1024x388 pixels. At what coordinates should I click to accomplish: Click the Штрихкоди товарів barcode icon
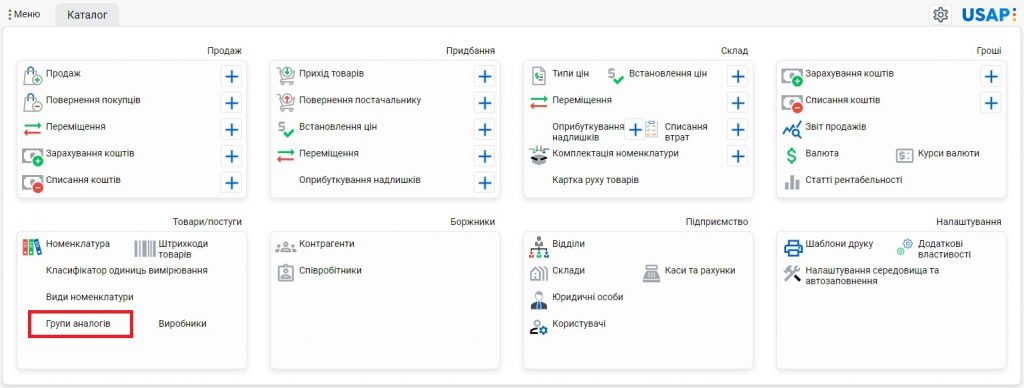click(145, 248)
